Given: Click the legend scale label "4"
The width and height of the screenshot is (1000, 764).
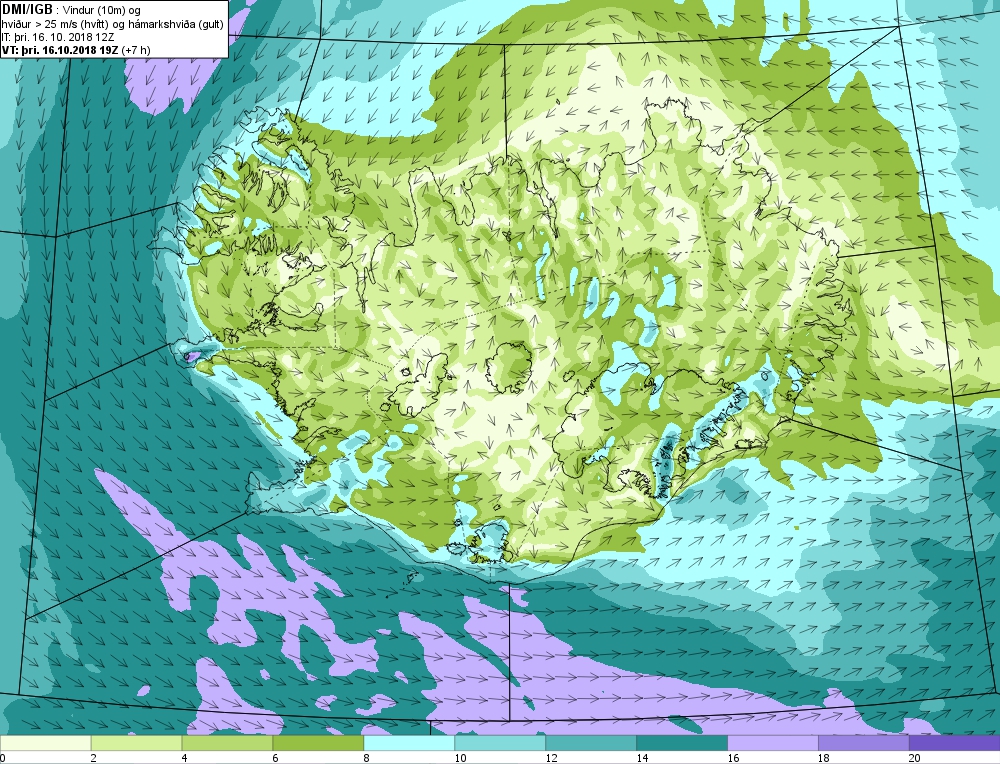Looking at the screenshot, I should [184, 758].
